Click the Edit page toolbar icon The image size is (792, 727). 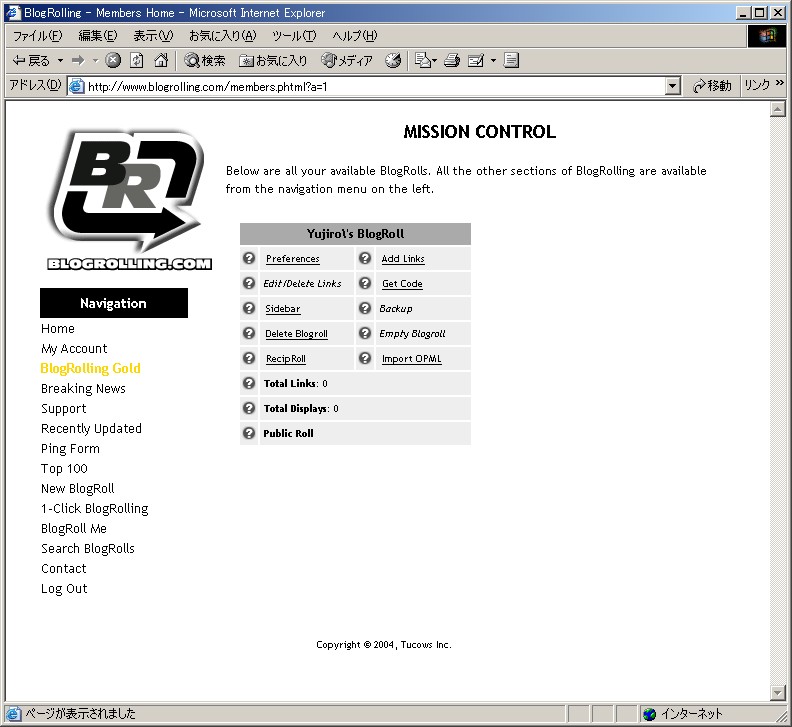click(x=476, y=61)
